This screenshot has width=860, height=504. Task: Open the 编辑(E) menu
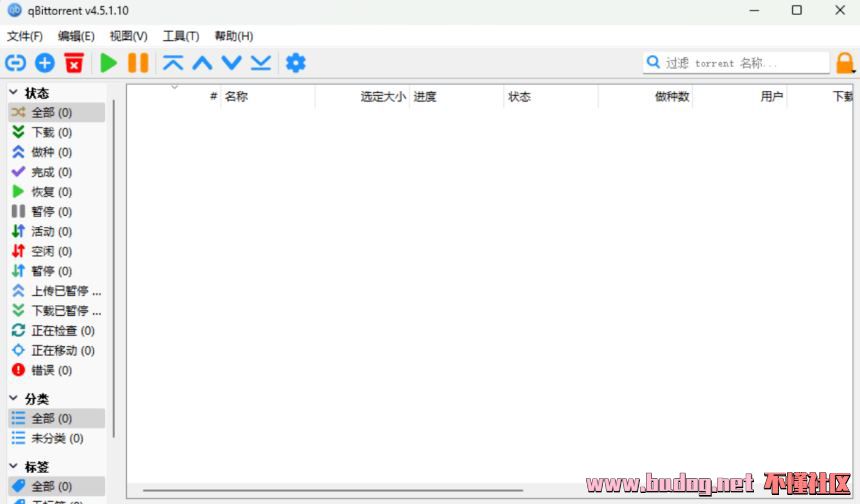(x=76, y=36)
